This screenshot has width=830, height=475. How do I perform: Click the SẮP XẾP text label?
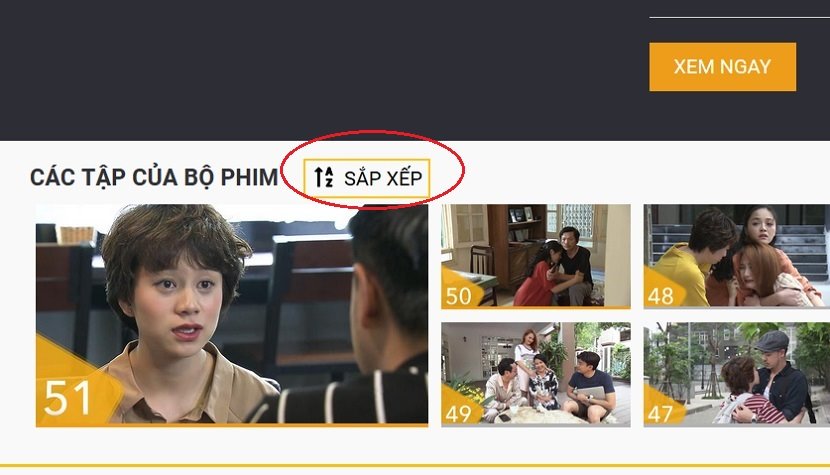(383, 178)
